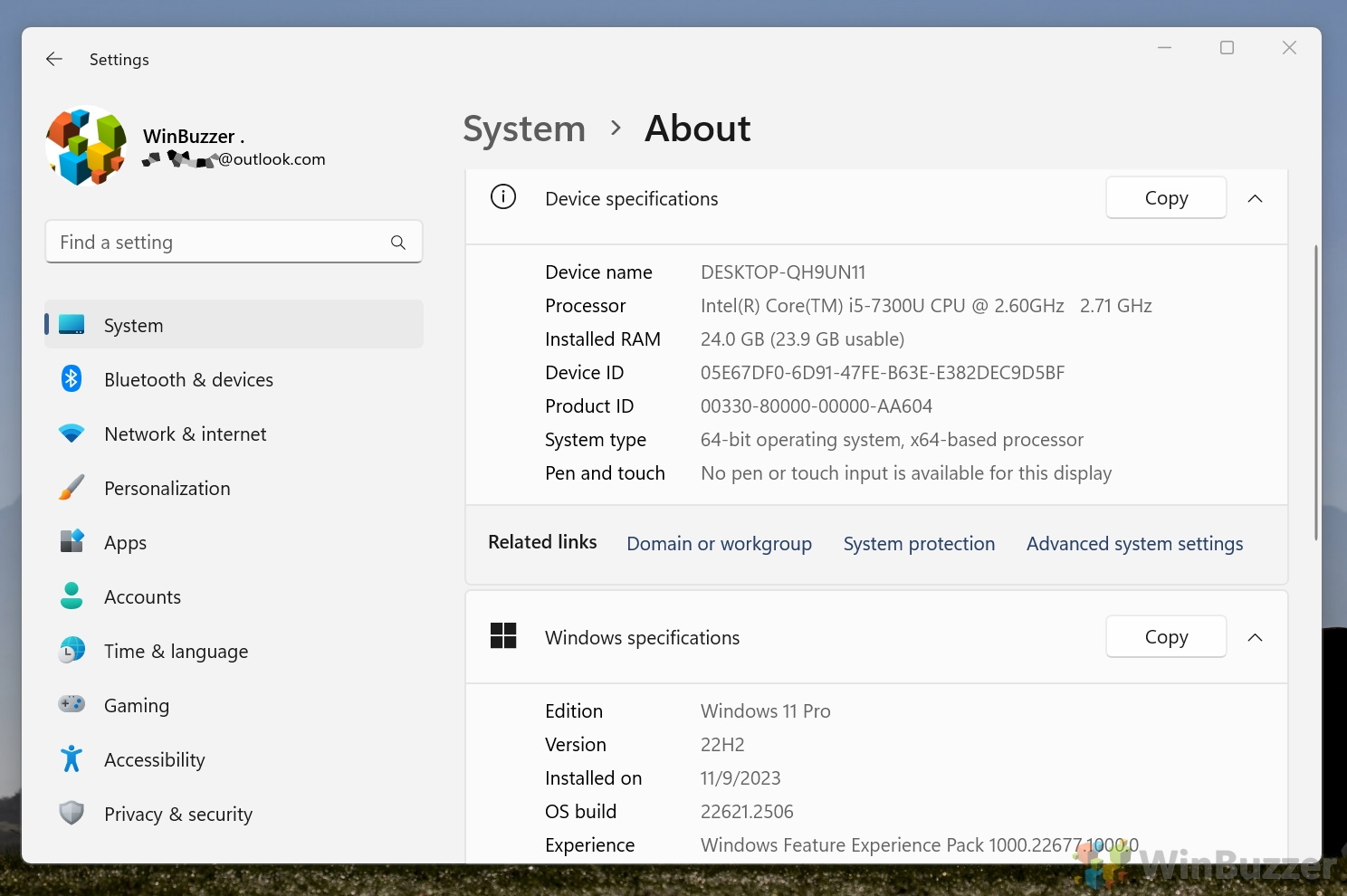Click the Apps icon in sidebar
Image resolution: width=1347 pixels, height=896 pixels.
[x=72, y=541]
